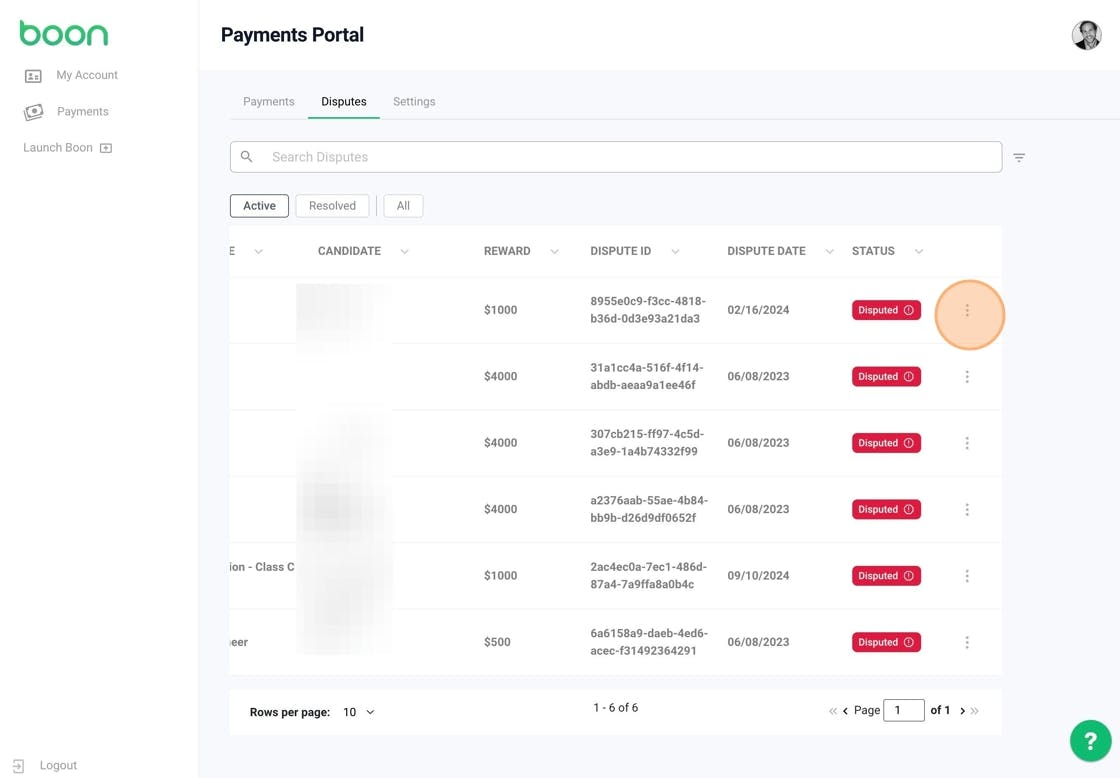Go to previous page arrow

846,711
